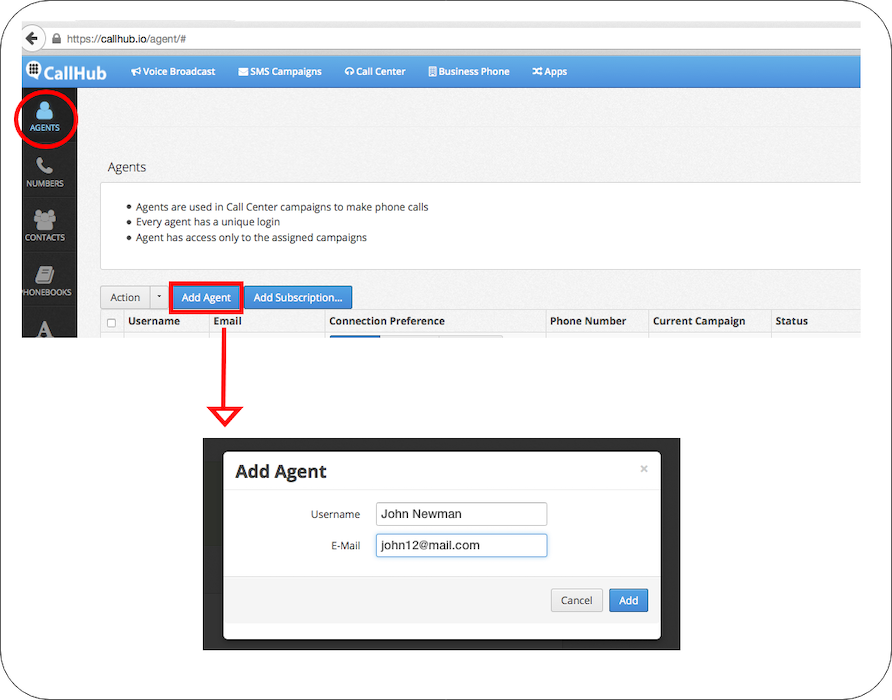Click Cancel in Add Agent dialog

point(576,600)
